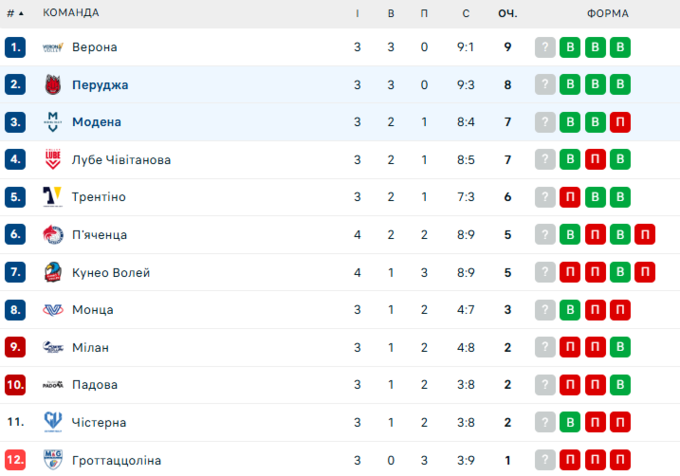
Task: Open the Модена team link
Action: coord(97,122)
